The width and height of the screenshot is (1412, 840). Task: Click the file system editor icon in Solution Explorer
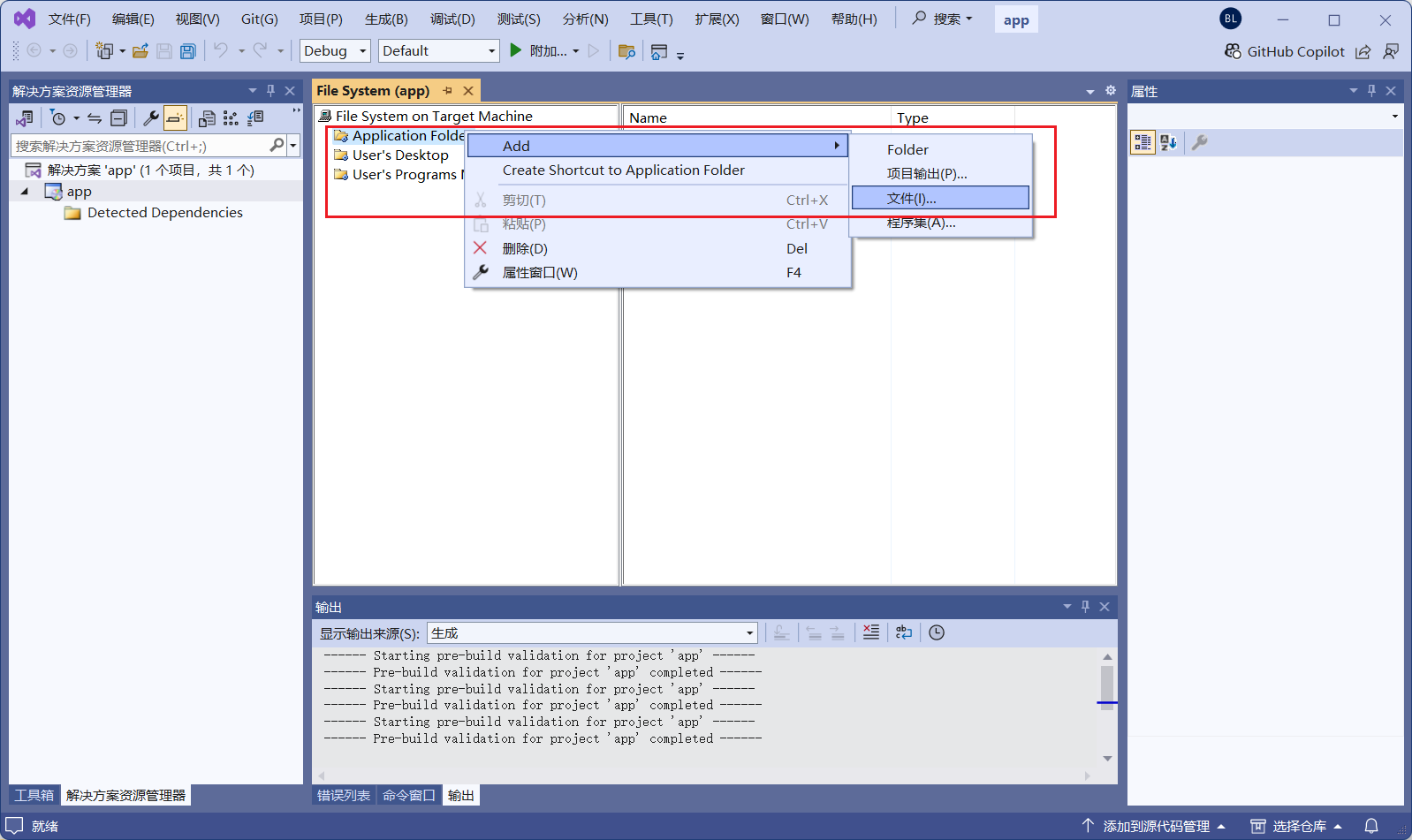pos(207,117)
